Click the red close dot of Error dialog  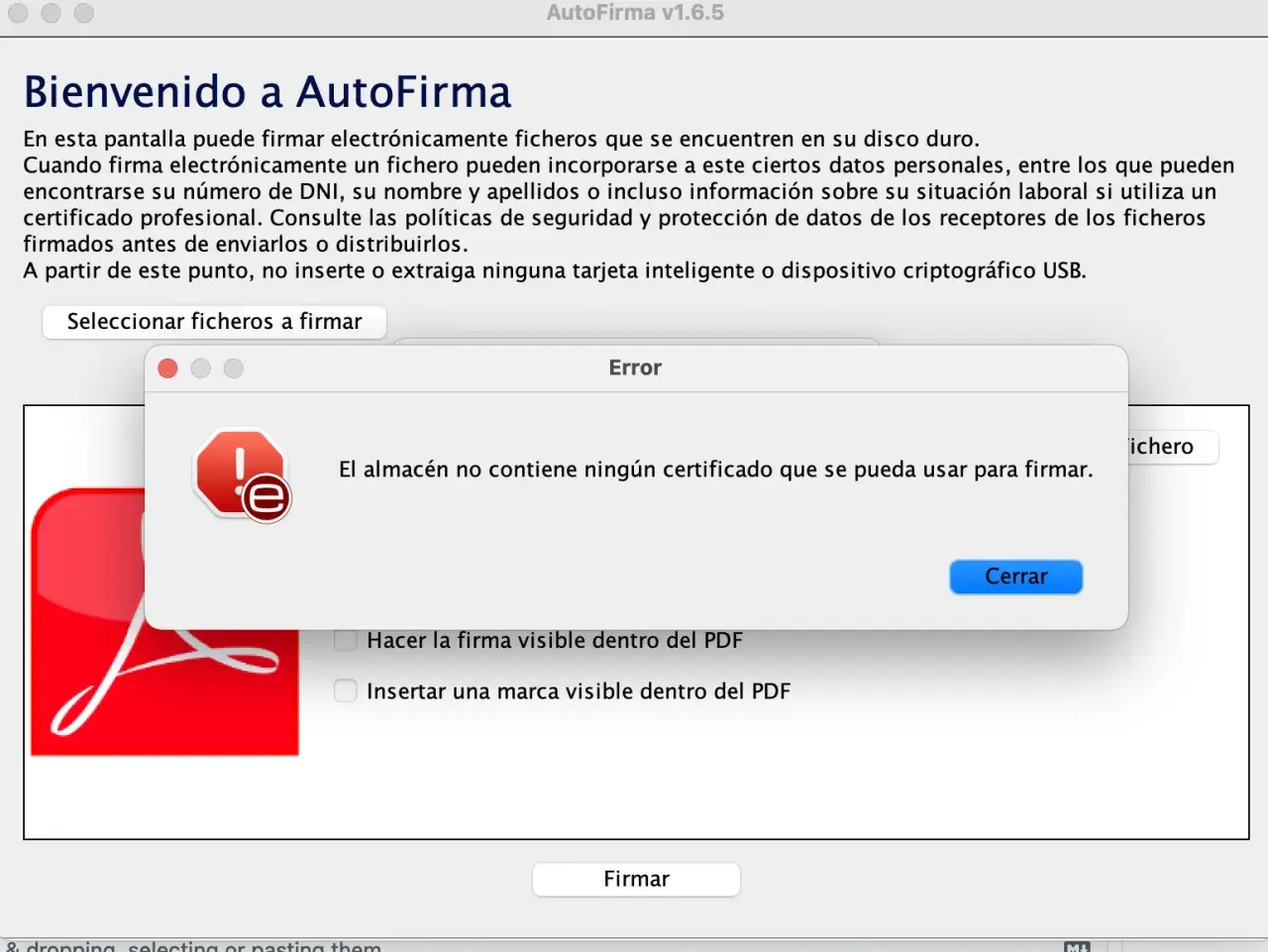[167, 369]
